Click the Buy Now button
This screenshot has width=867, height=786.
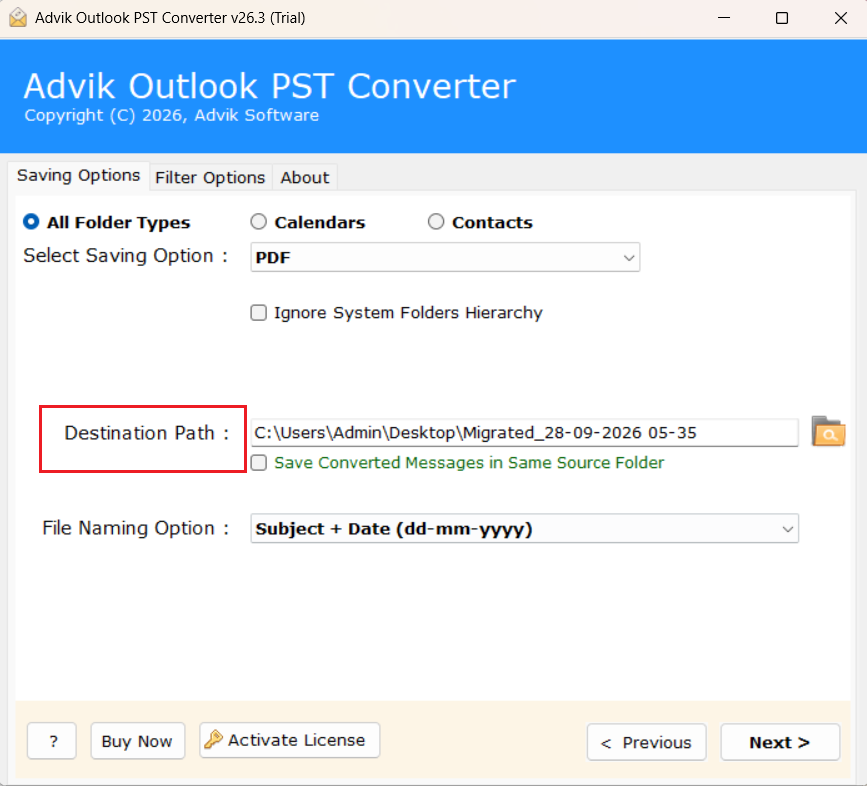[138, 741]
